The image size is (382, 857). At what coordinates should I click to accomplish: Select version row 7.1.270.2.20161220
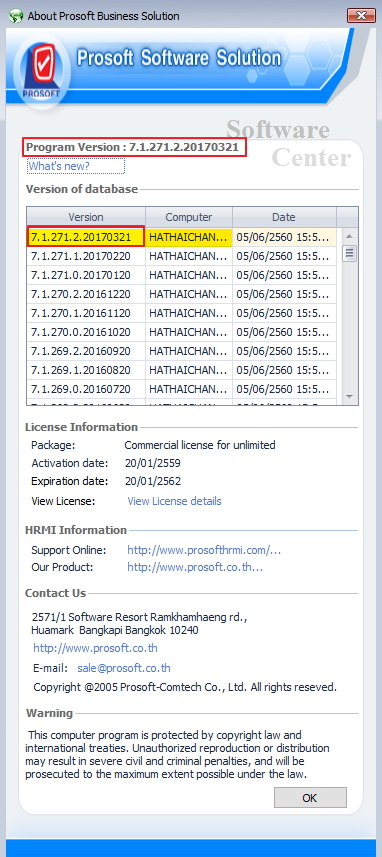coord(181,294)
